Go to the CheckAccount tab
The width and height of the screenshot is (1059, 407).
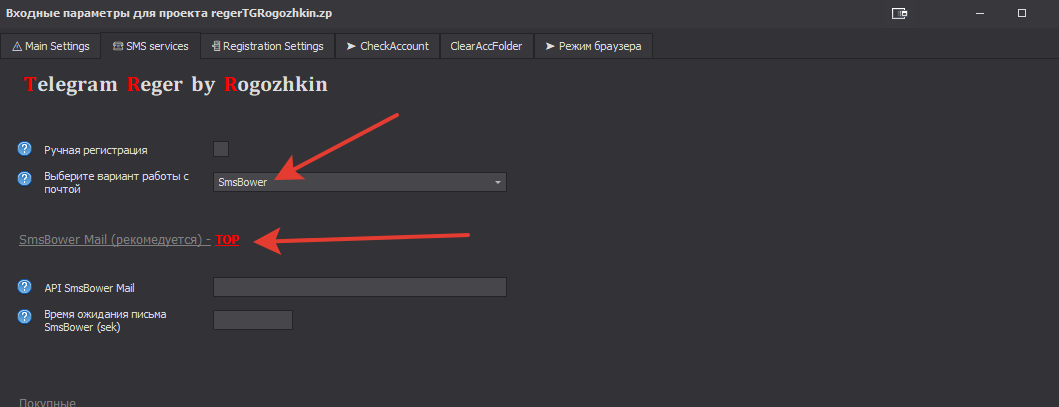coord(387,47)
